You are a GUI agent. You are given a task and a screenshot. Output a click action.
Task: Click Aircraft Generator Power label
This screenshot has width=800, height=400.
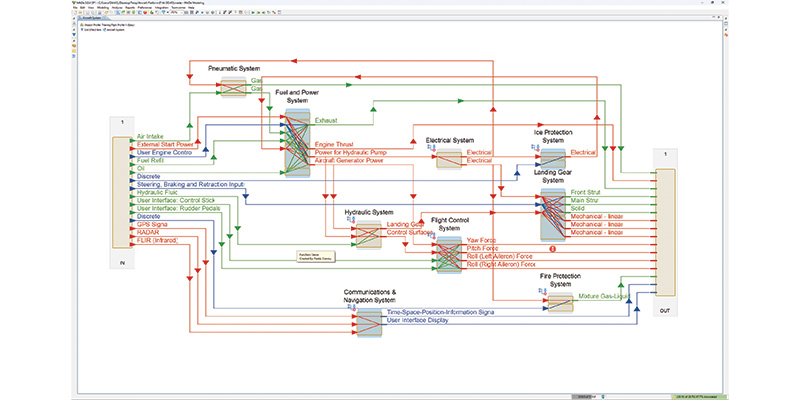[349, 160]
